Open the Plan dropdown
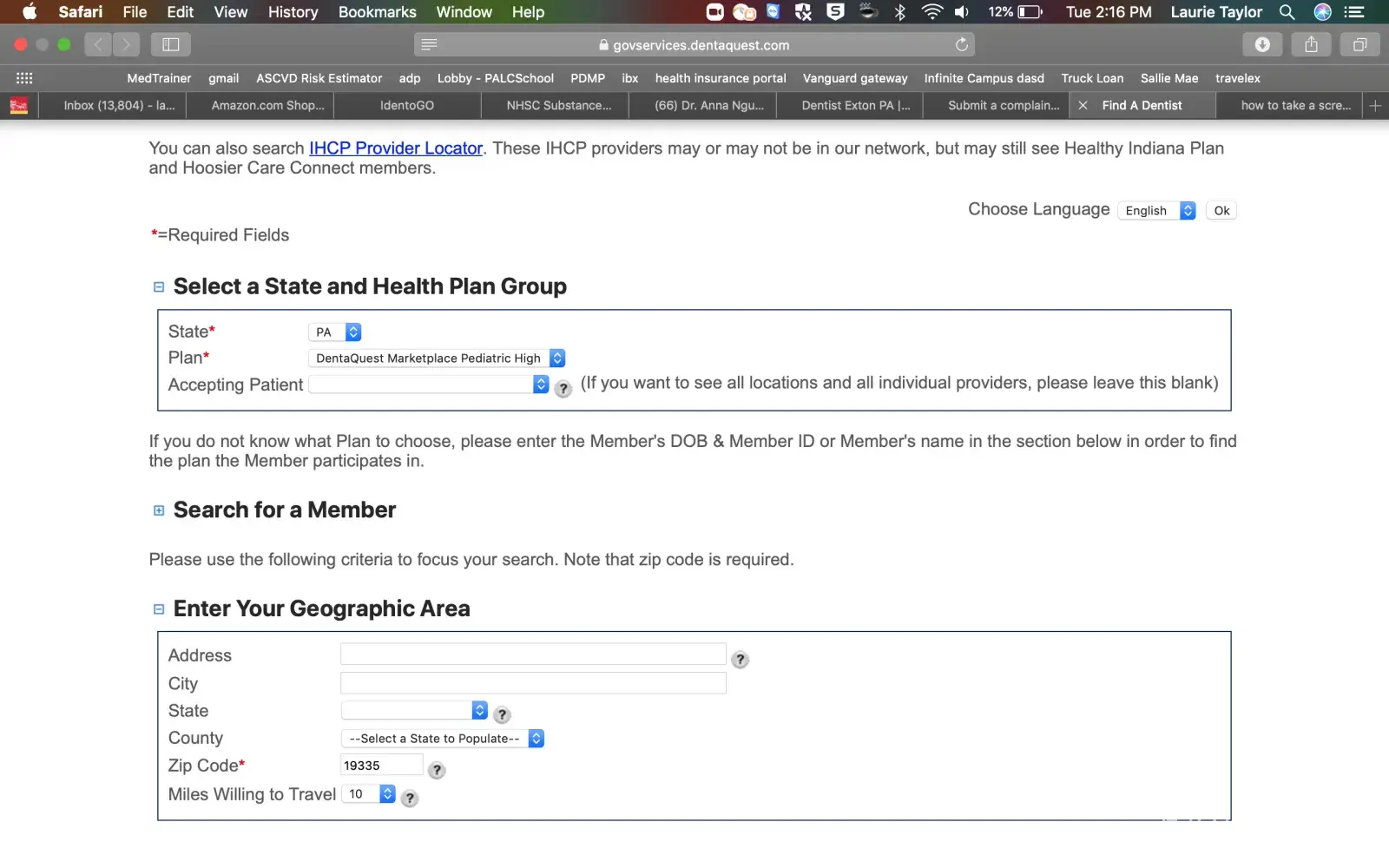 tap(437, 358)
